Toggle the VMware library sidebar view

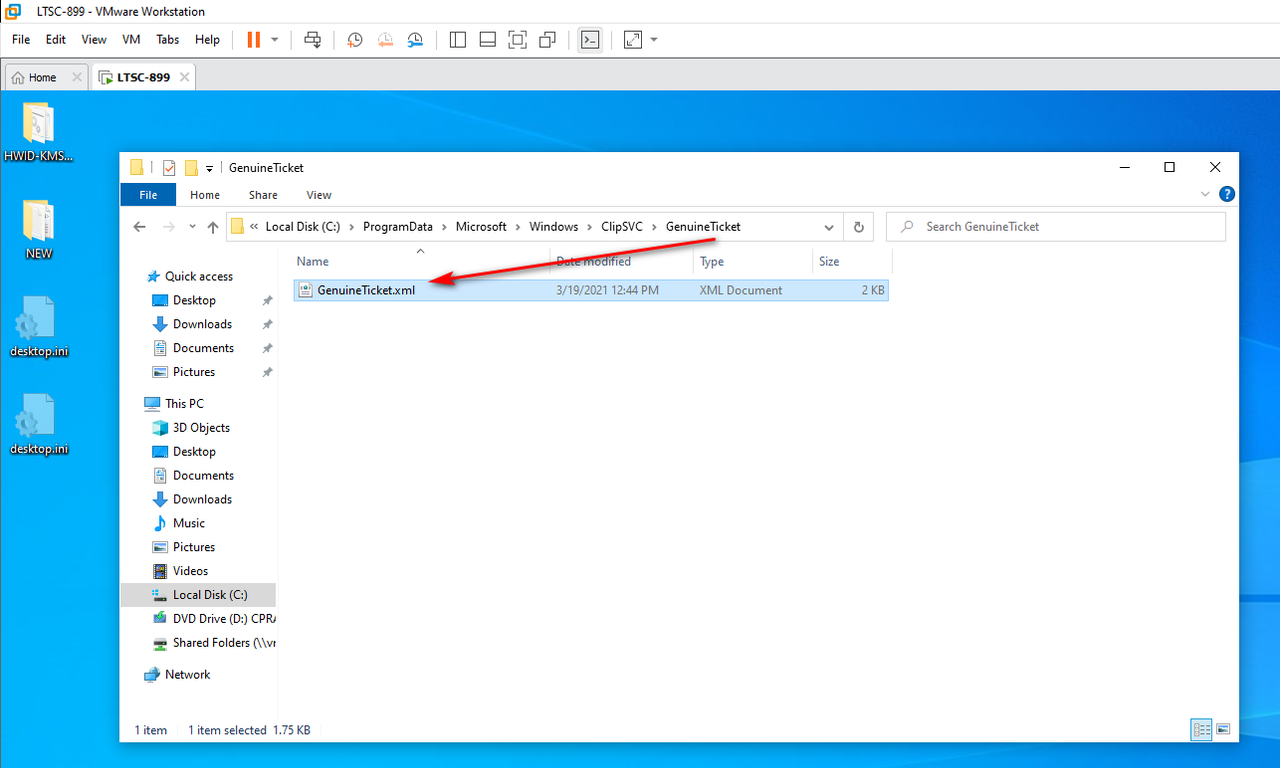(458, 40)
